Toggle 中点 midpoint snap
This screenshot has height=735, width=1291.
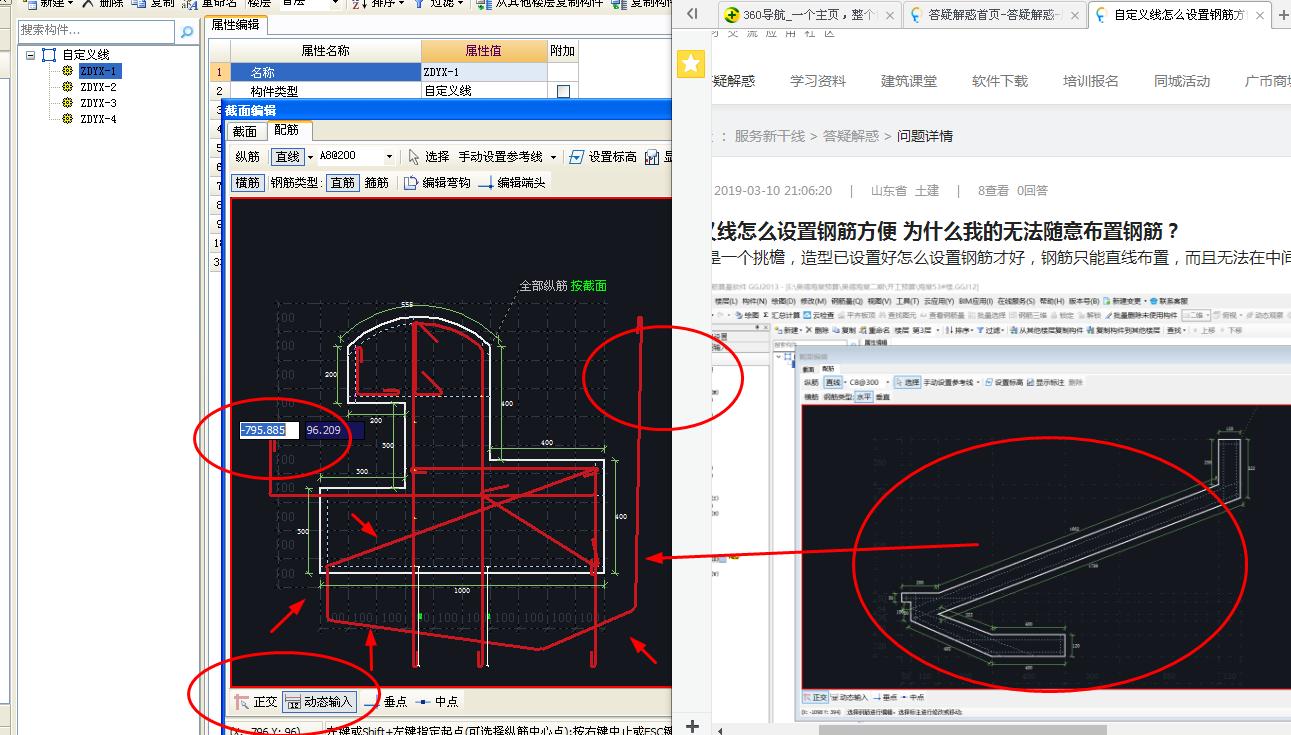point(437,702)
